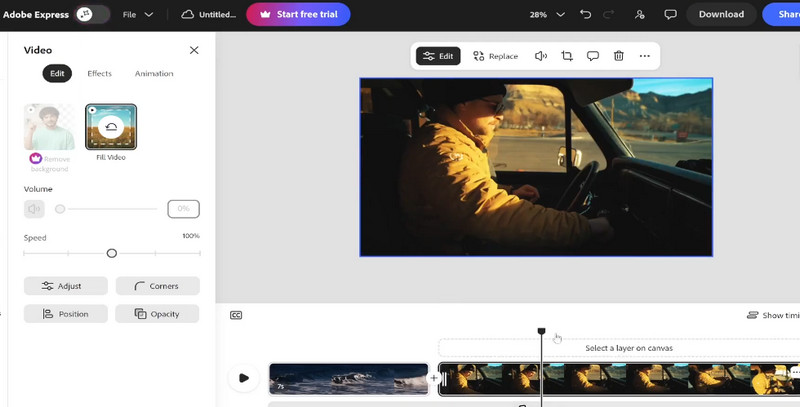Open more options three-dot menu
The image size is (800, 407).
(x=645, y=56)
